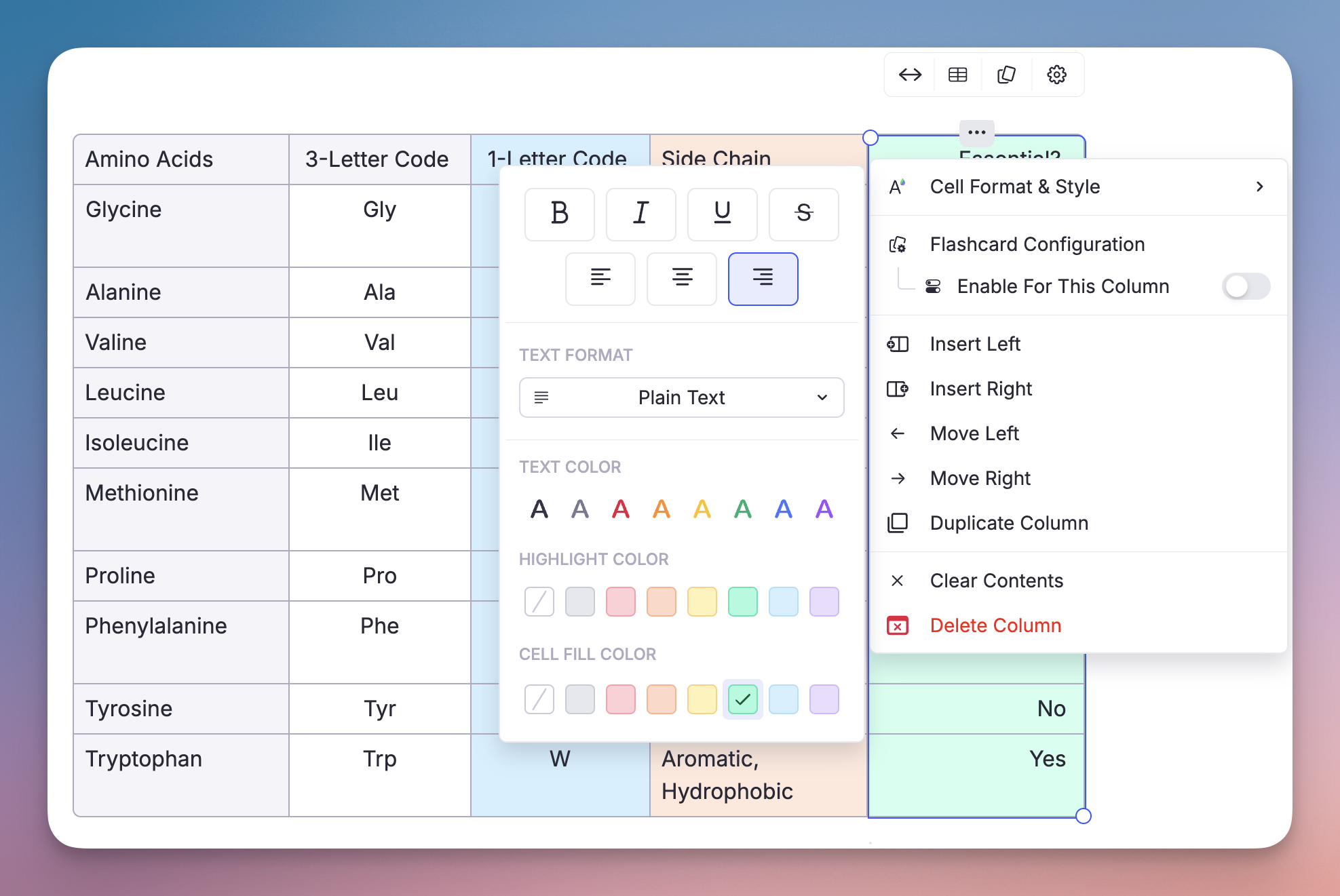Toggle Underline formatting
Viewport: 1340px width, 896px height.
(x=722, y=214)
